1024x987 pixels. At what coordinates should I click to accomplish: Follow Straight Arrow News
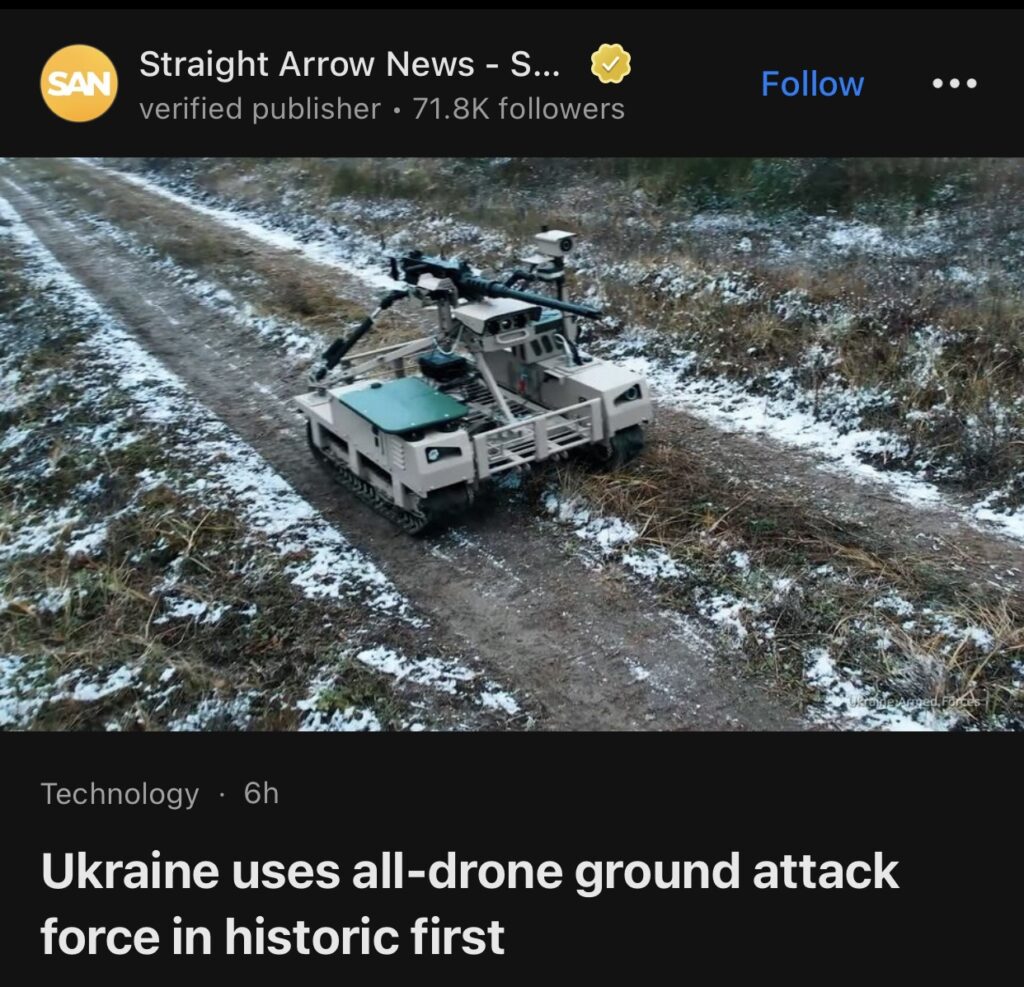812,84
